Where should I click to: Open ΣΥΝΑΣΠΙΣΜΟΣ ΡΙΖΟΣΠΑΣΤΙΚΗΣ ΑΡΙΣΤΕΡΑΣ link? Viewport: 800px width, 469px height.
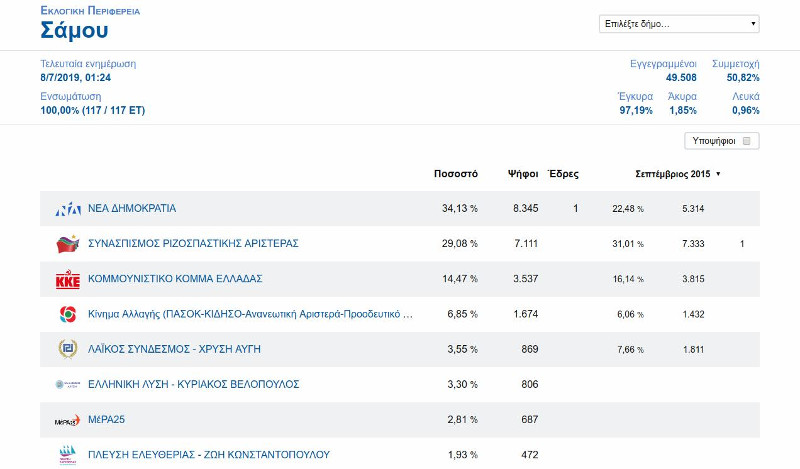tap(193, 243)
